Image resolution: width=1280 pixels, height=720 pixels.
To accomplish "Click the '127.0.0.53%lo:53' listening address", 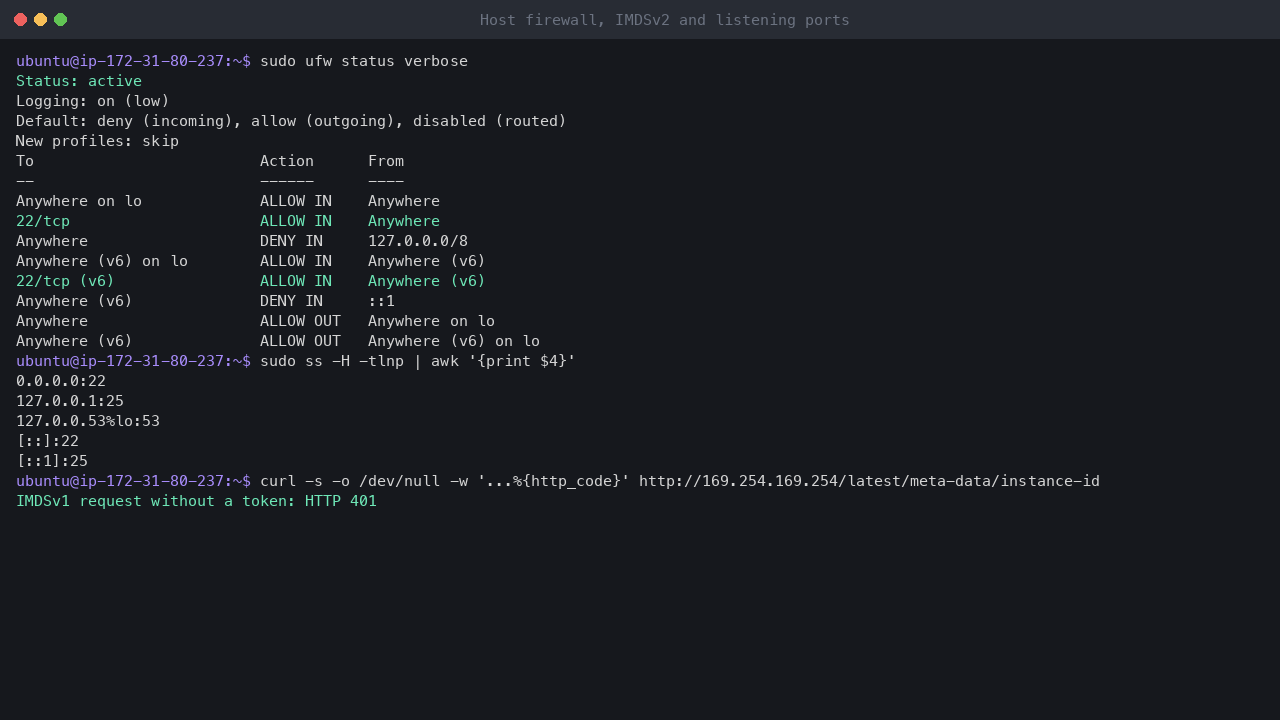I will coord(88,421).
